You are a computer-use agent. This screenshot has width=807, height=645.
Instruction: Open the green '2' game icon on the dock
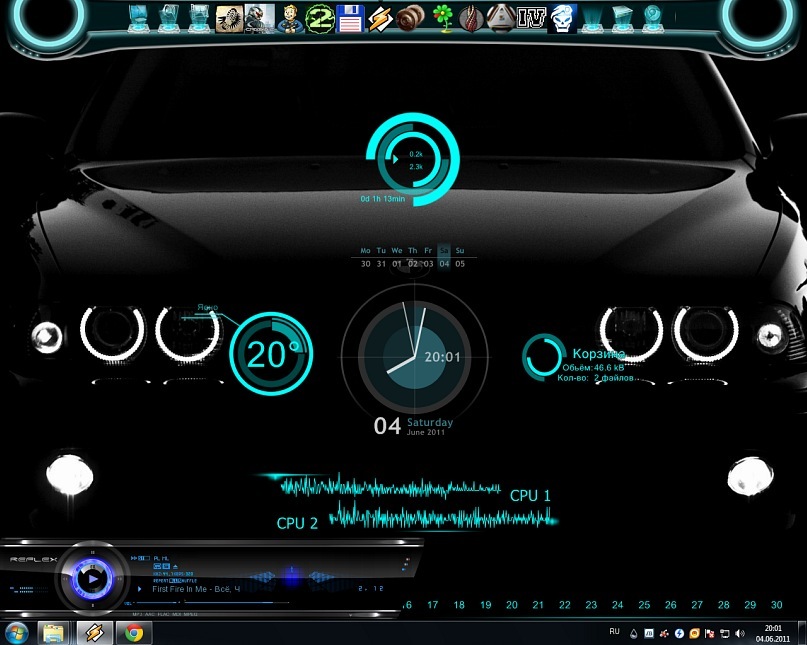(x=319, y=17)
